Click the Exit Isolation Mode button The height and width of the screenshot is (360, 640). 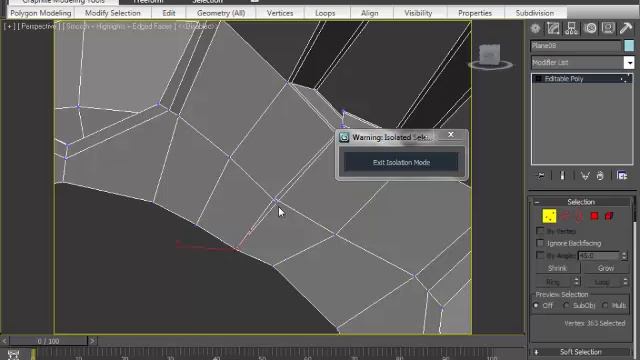[x=401, y=162]
